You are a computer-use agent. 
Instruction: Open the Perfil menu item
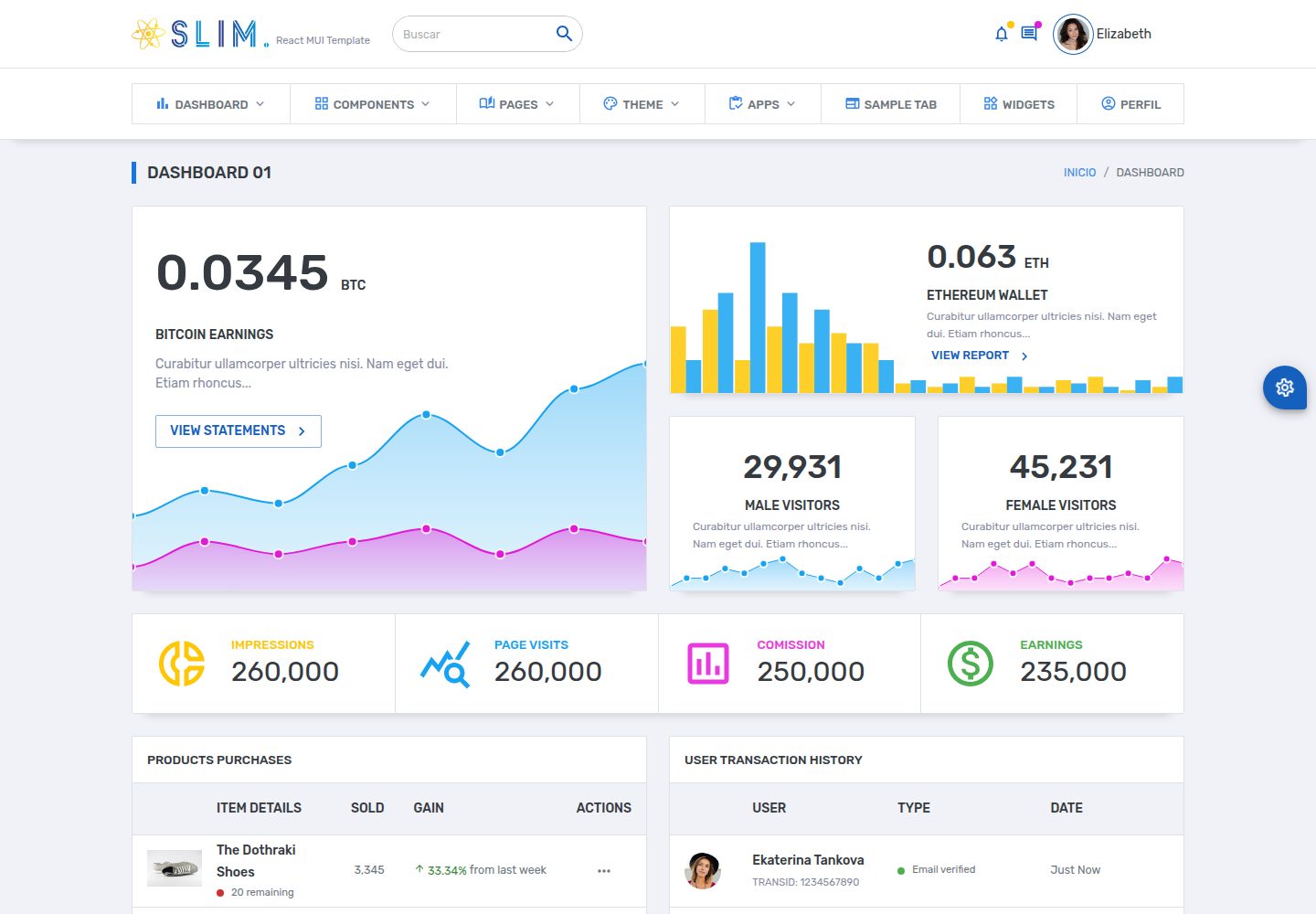tap(1130, 104)
